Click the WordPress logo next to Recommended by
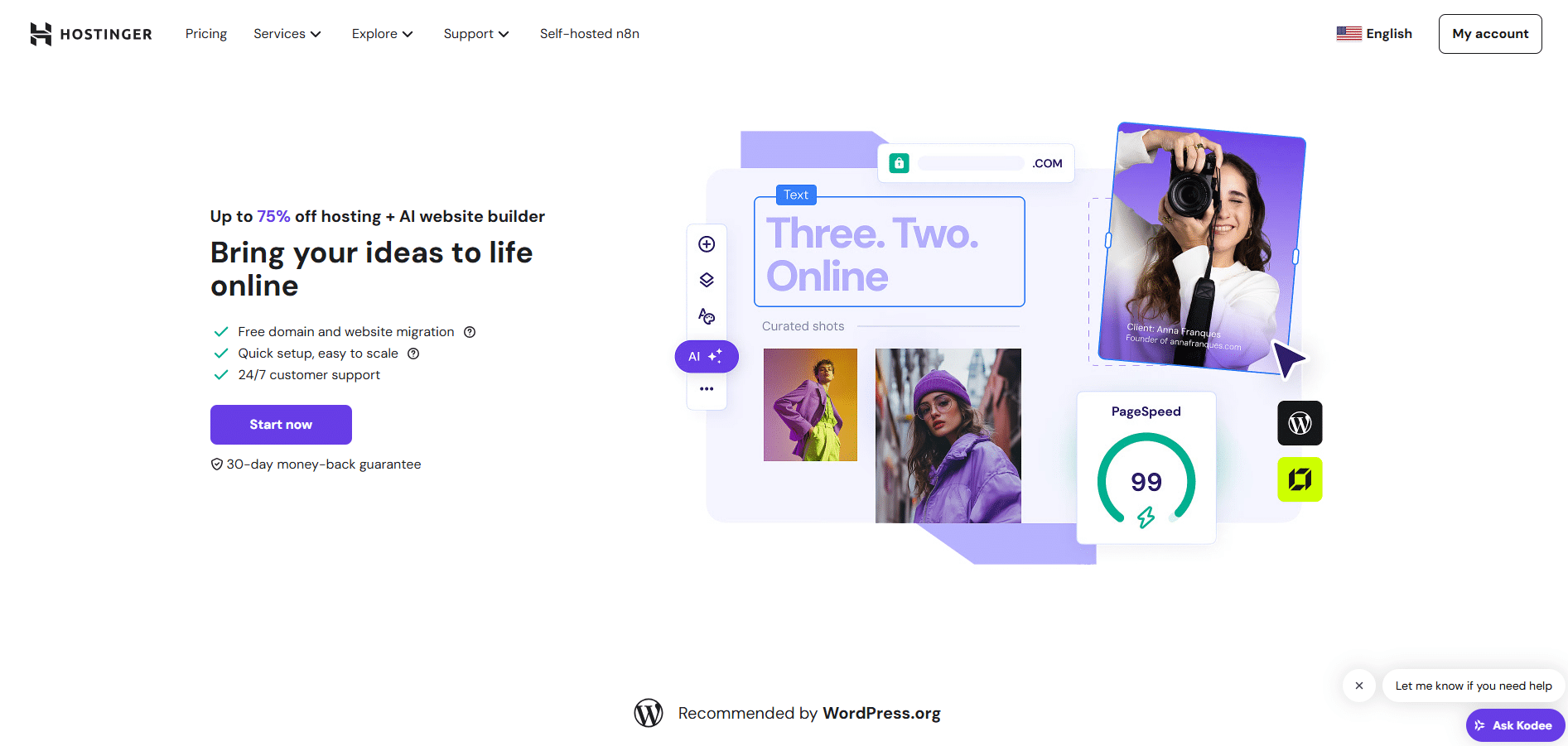This screenshot has width=1568, height=746. point(649,713)
